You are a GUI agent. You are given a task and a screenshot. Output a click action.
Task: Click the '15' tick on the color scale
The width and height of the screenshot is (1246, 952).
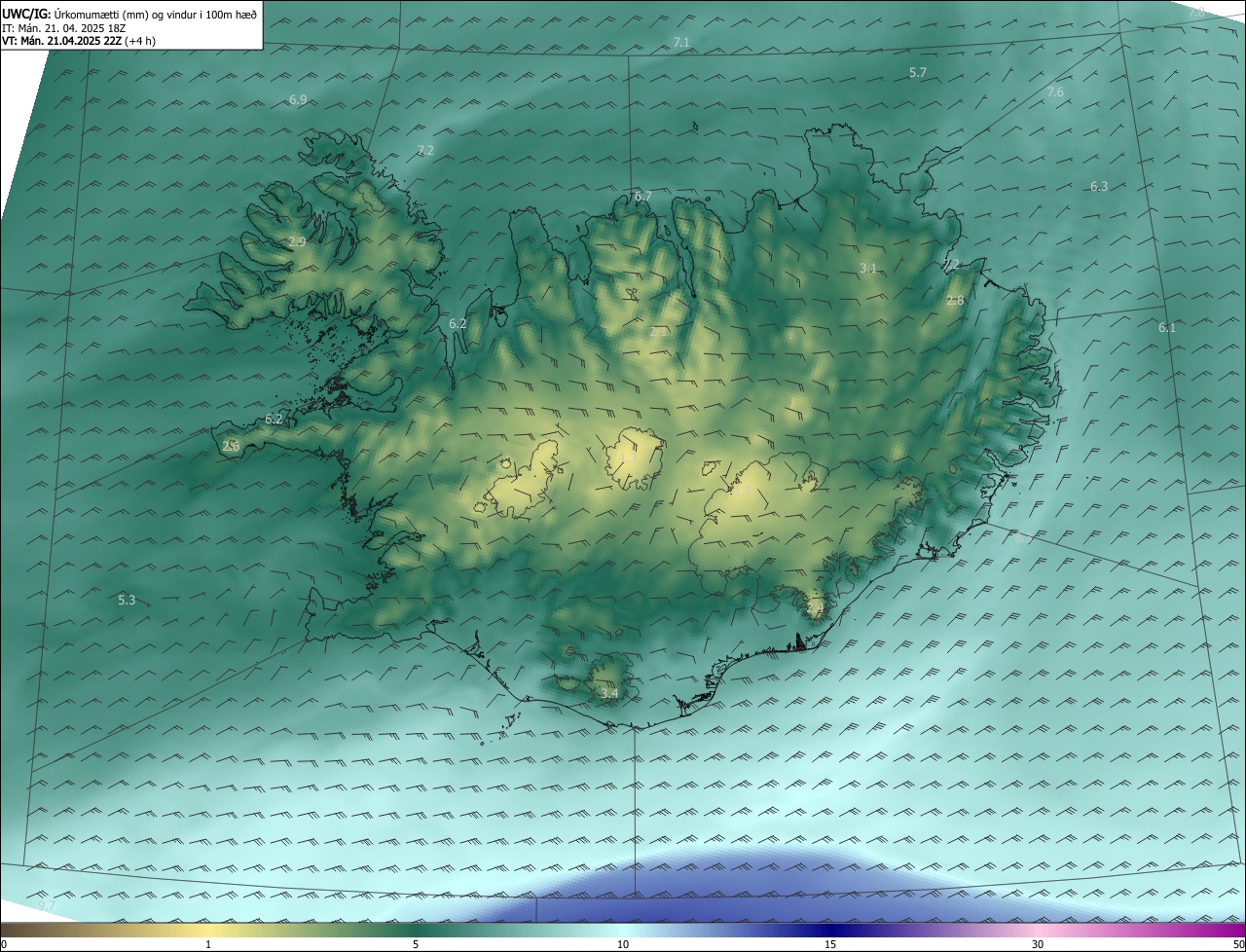coord(830,945)
